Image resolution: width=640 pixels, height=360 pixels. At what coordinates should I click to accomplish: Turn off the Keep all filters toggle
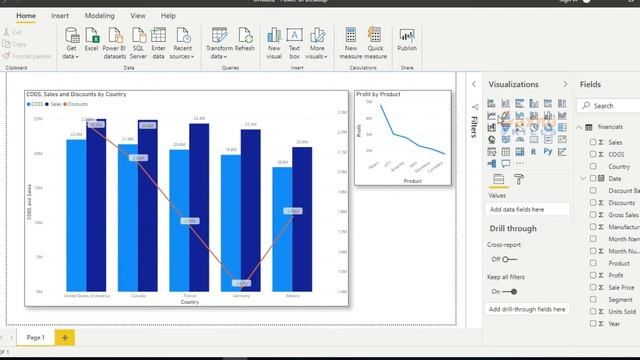point(510,291)
